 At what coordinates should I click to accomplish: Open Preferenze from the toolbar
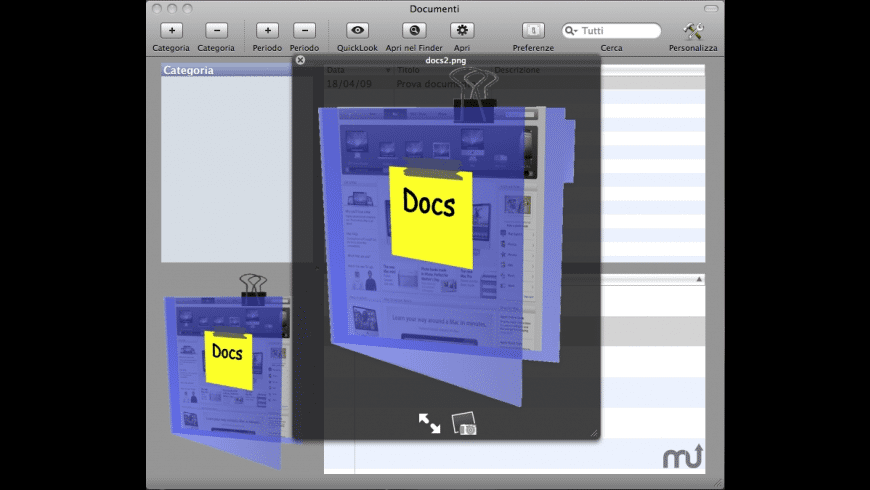(533, 31)
